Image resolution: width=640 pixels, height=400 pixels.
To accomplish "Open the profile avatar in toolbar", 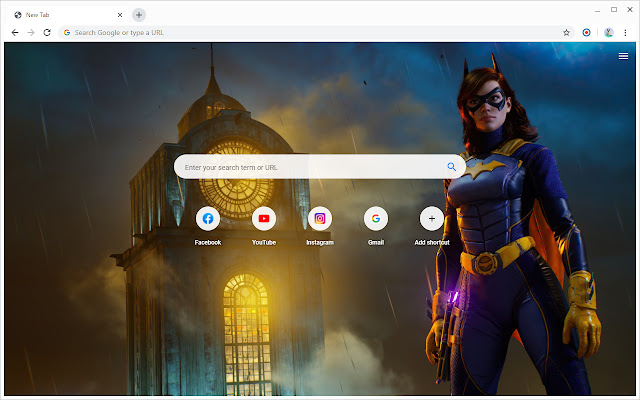I will point(609,33).
